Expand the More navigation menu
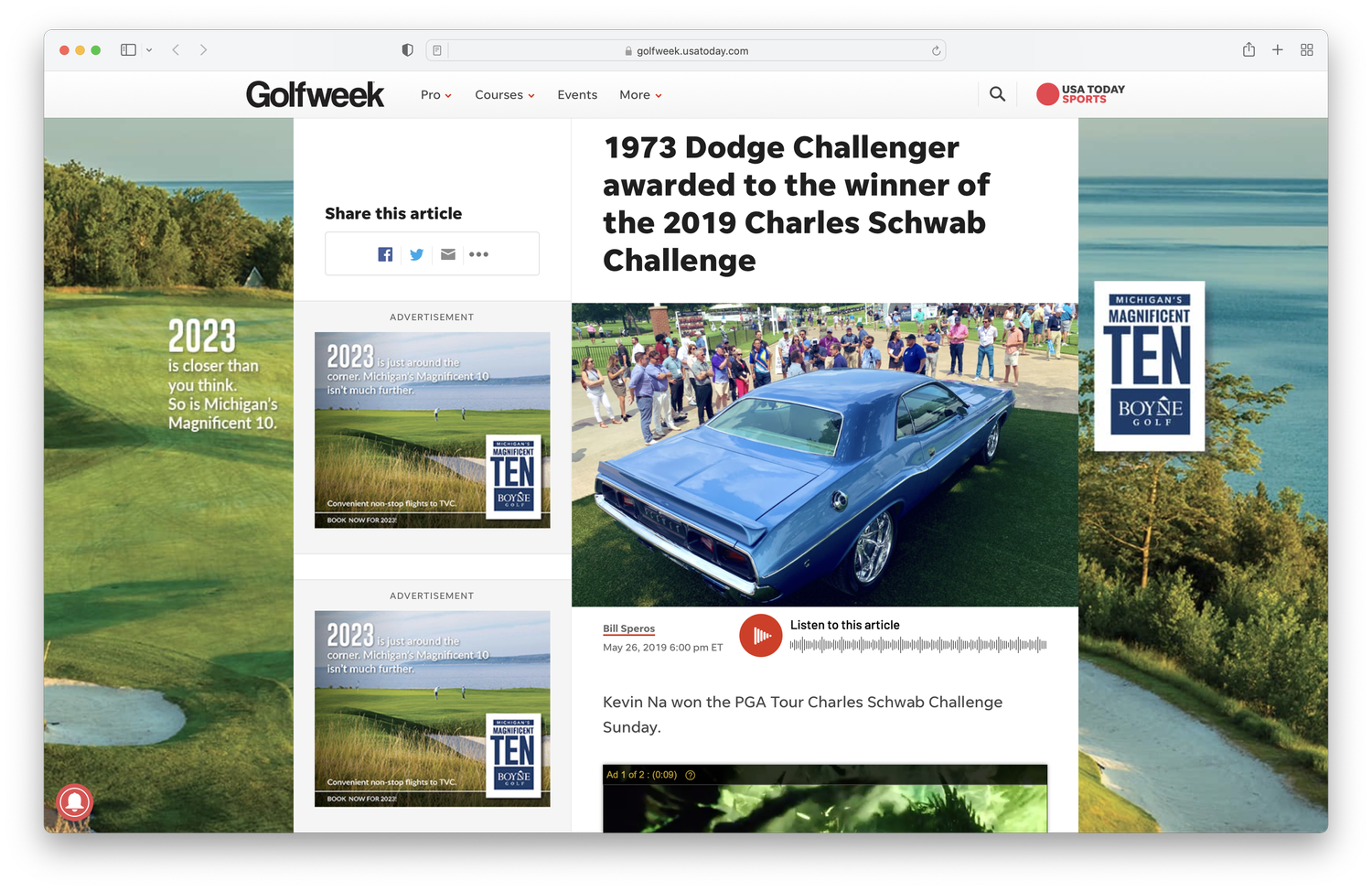Screen dimensions: 1372x891 click(x=640, y=95)
